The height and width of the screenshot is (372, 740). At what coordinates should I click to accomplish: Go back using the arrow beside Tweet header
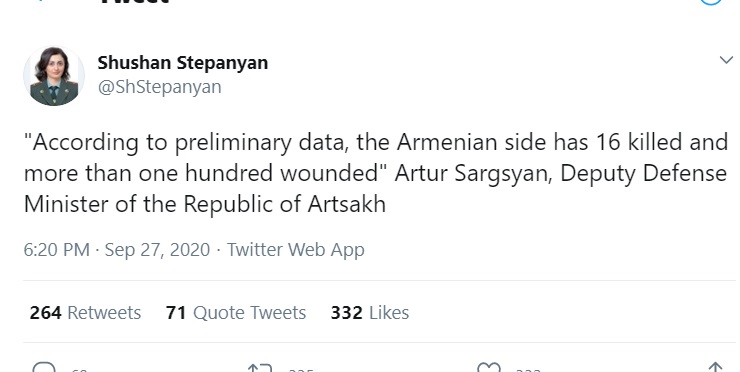tap(42, 1)
